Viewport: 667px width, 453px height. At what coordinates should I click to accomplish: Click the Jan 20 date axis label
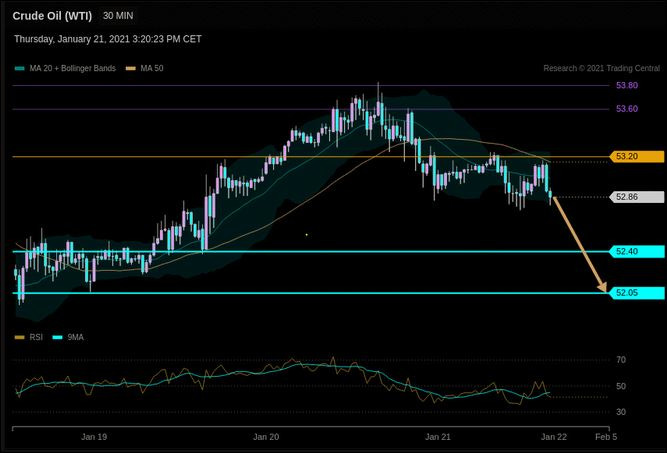(x=266, y=437)
